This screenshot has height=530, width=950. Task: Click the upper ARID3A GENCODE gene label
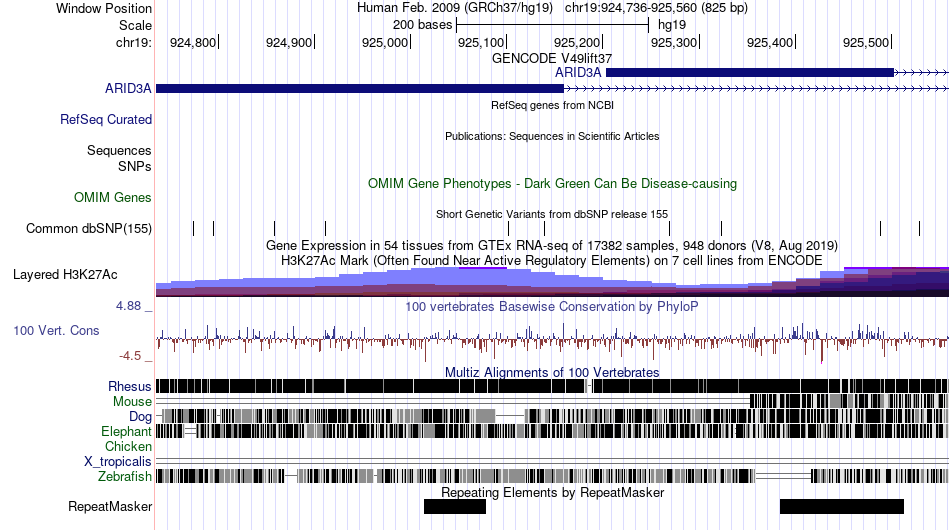(578, 73)
